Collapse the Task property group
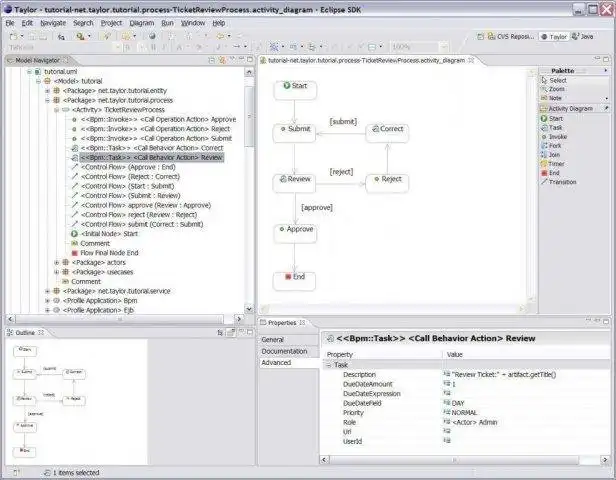 coord(328,365)
